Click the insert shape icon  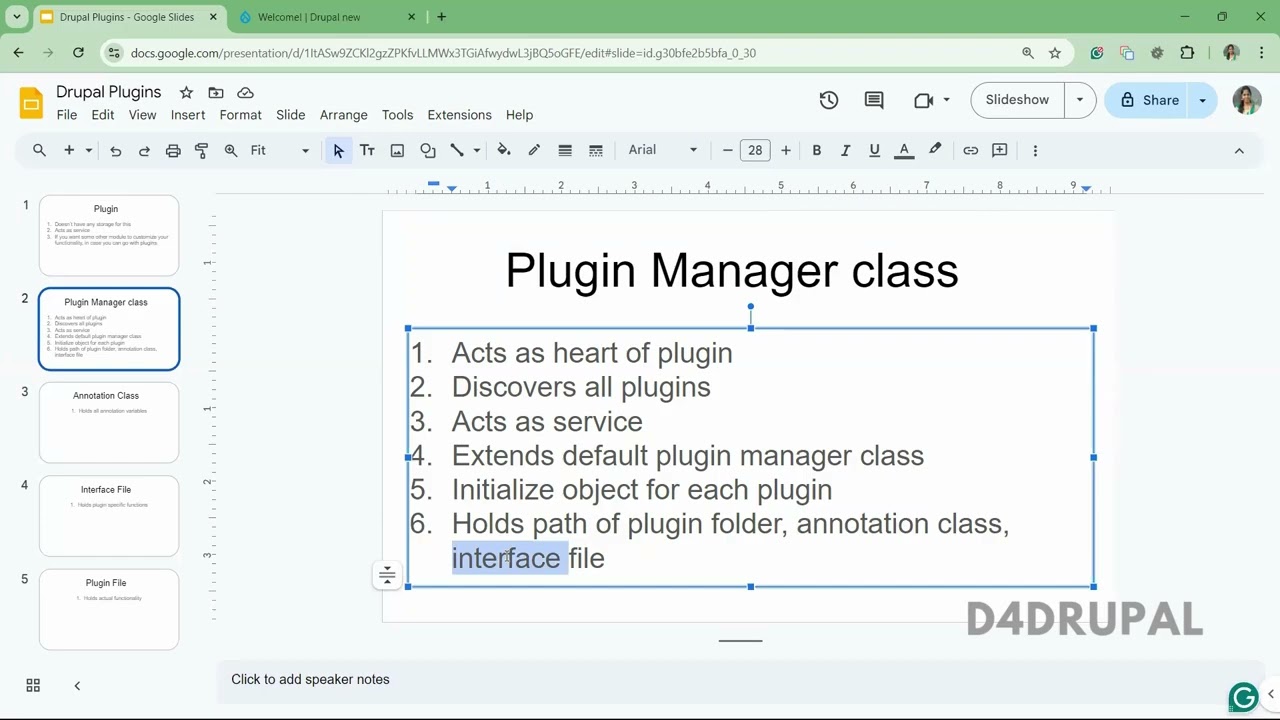427,150
